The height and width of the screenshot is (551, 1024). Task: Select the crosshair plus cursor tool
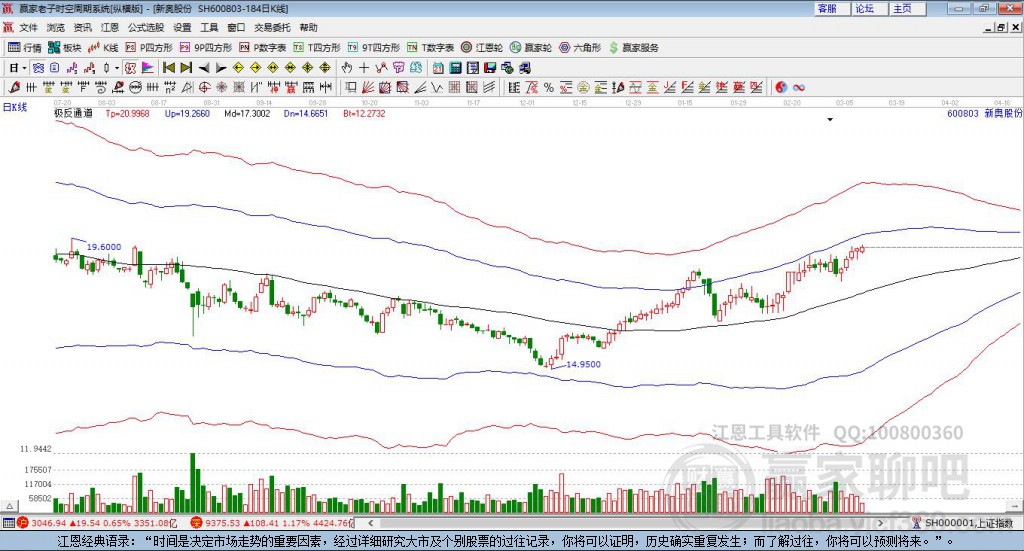(364, 68)
